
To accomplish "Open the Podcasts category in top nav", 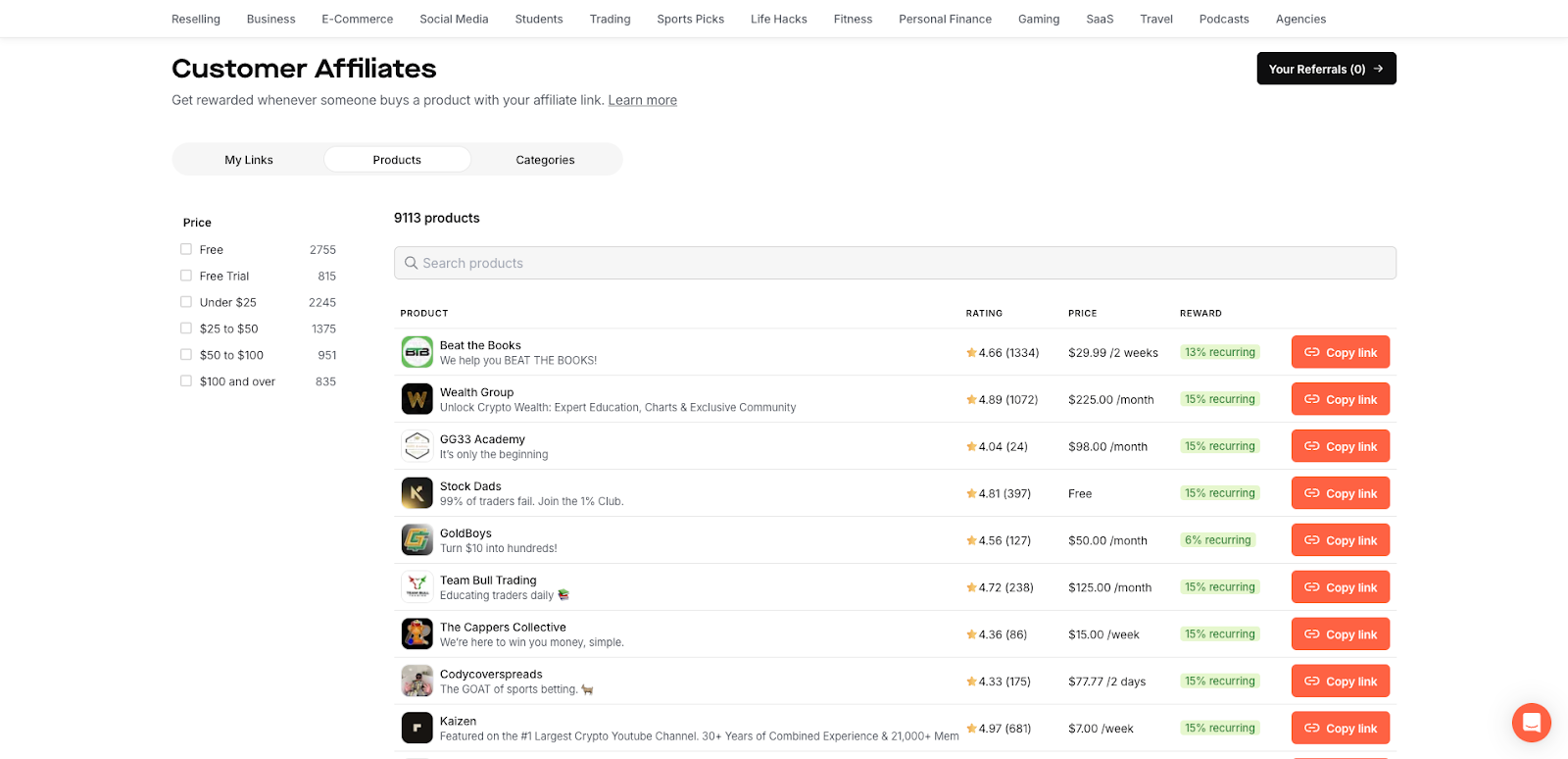I will click(1224, 19).
